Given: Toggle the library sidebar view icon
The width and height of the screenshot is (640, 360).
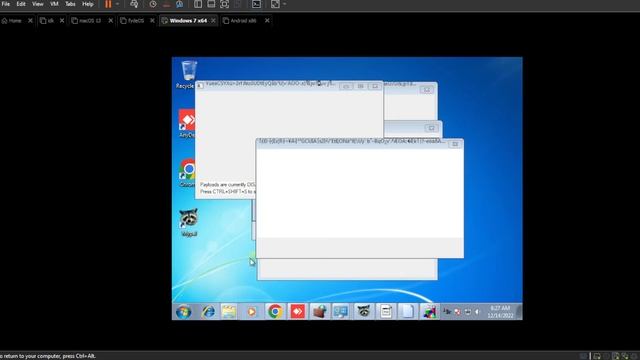Looking at the screenshot, I should [198, 4].
